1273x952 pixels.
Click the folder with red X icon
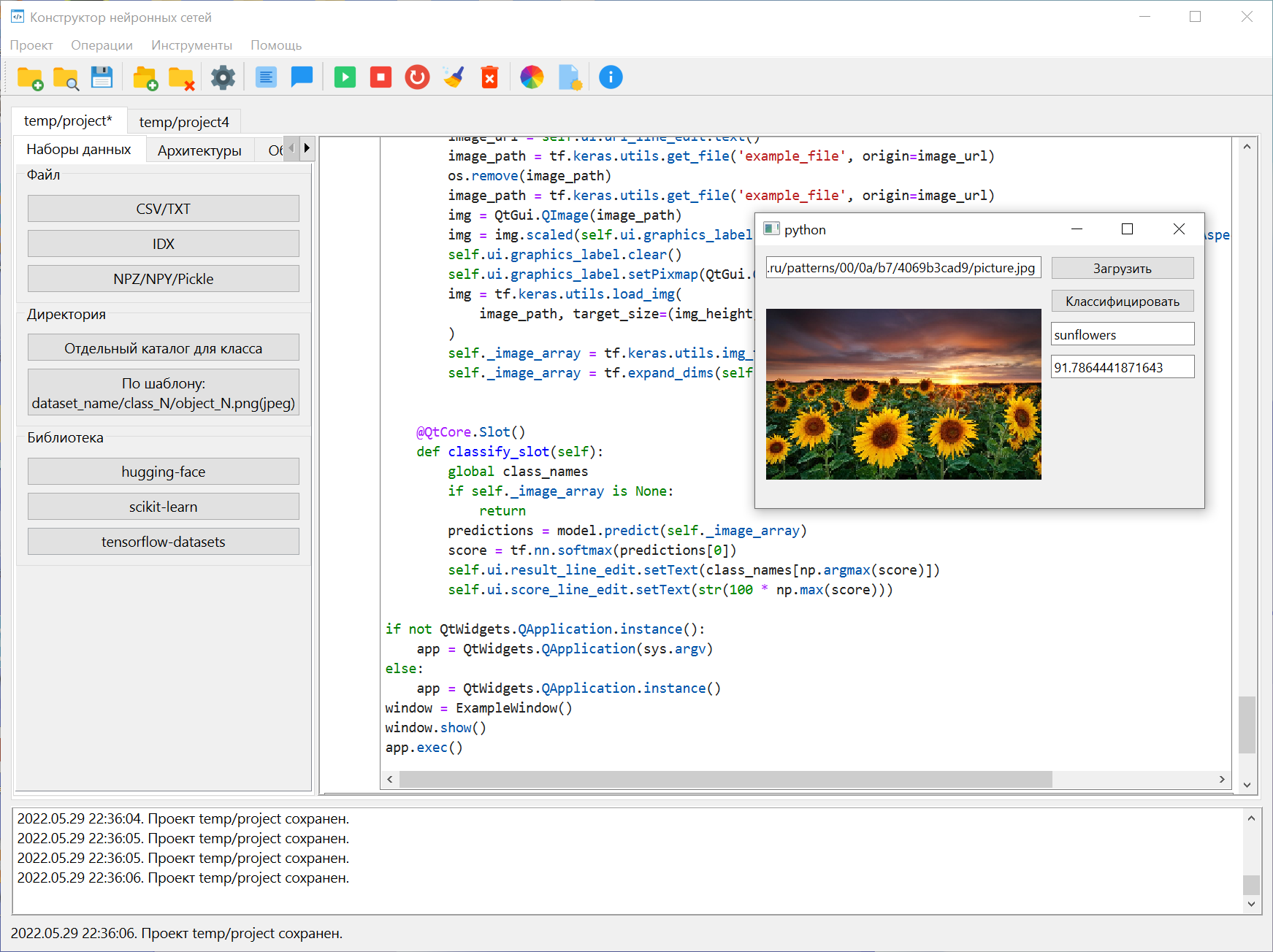point(181,77)
